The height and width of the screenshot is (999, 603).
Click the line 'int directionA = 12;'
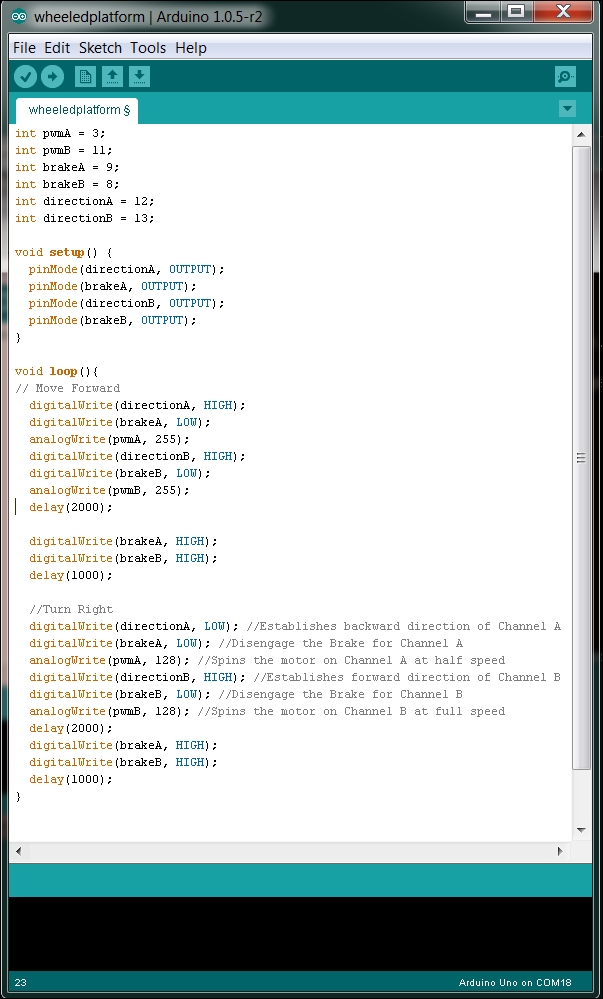pos(85,201)
